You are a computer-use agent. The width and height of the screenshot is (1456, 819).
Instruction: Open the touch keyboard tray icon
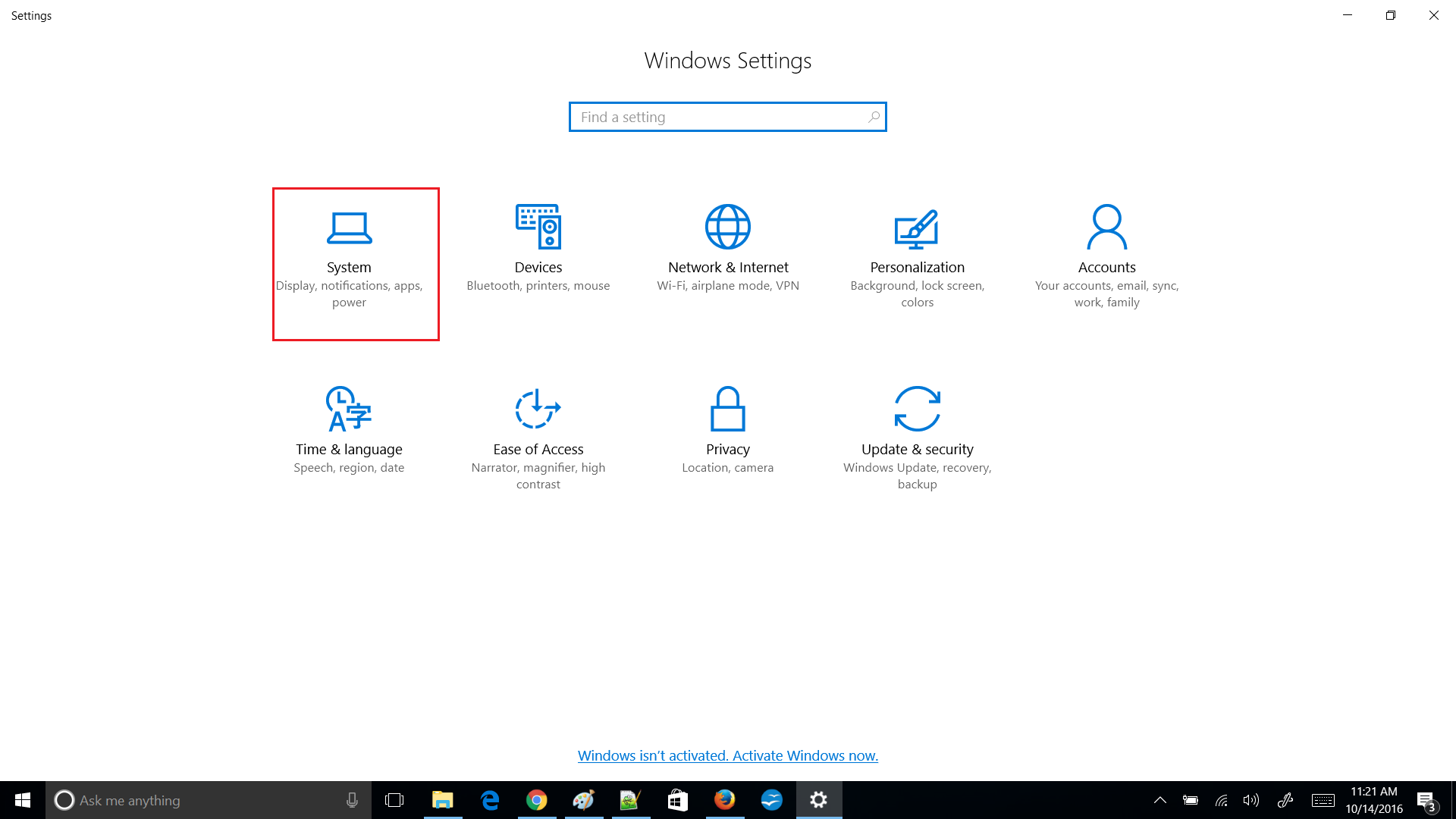point(1323,800)
